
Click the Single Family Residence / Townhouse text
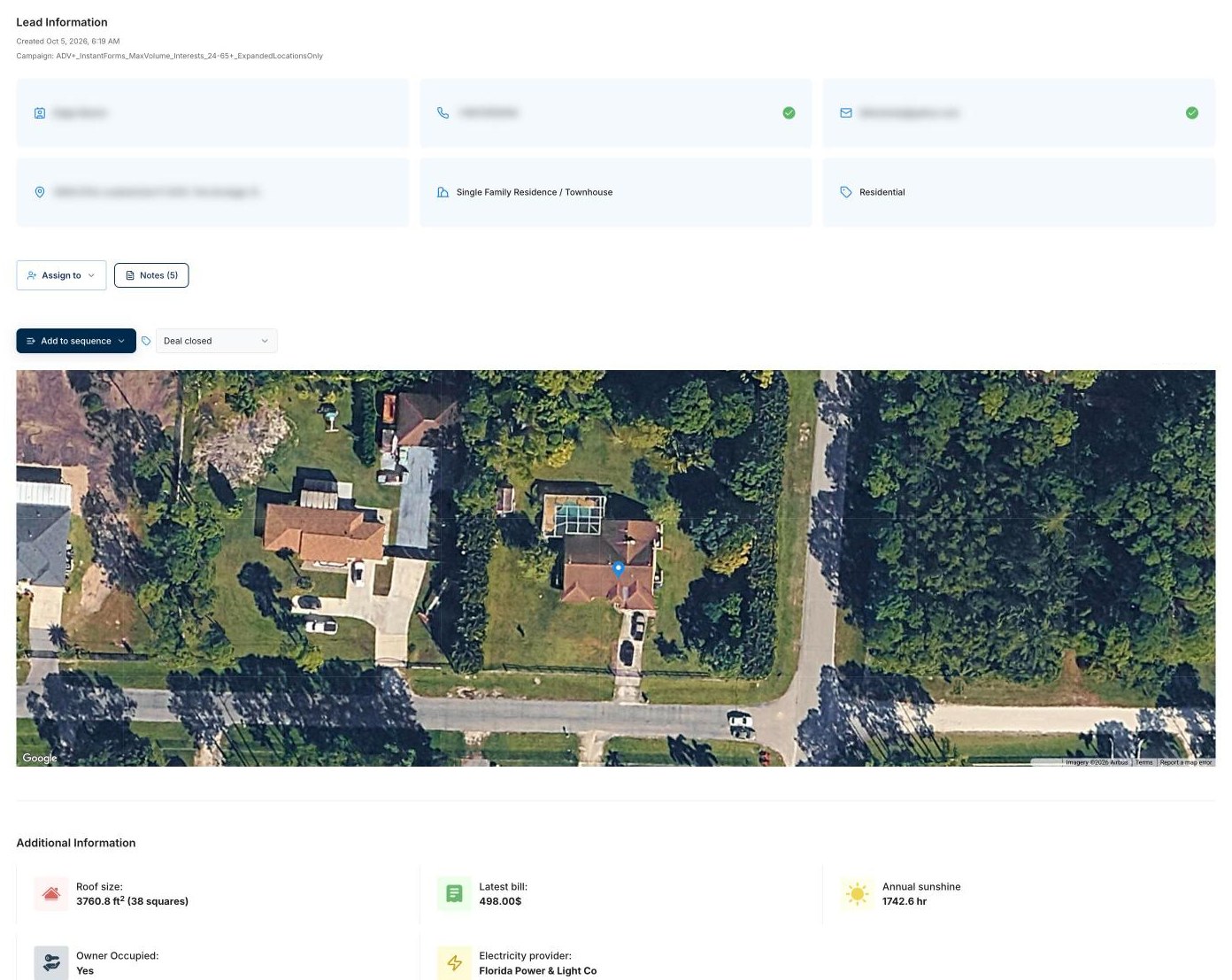(x=535, y=192)
